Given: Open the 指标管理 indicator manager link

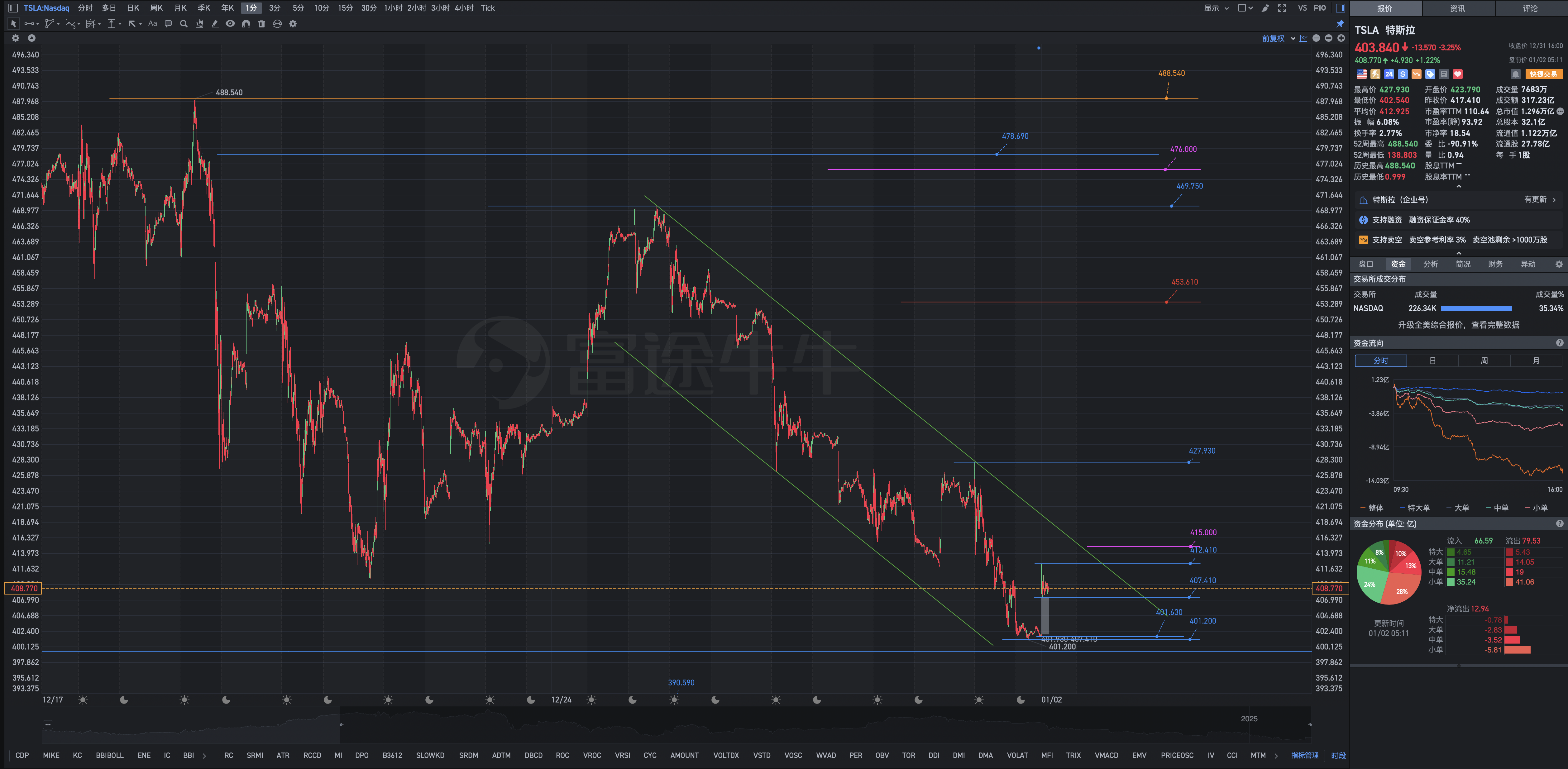Looking at the screenshot, I should [1304, 756].
